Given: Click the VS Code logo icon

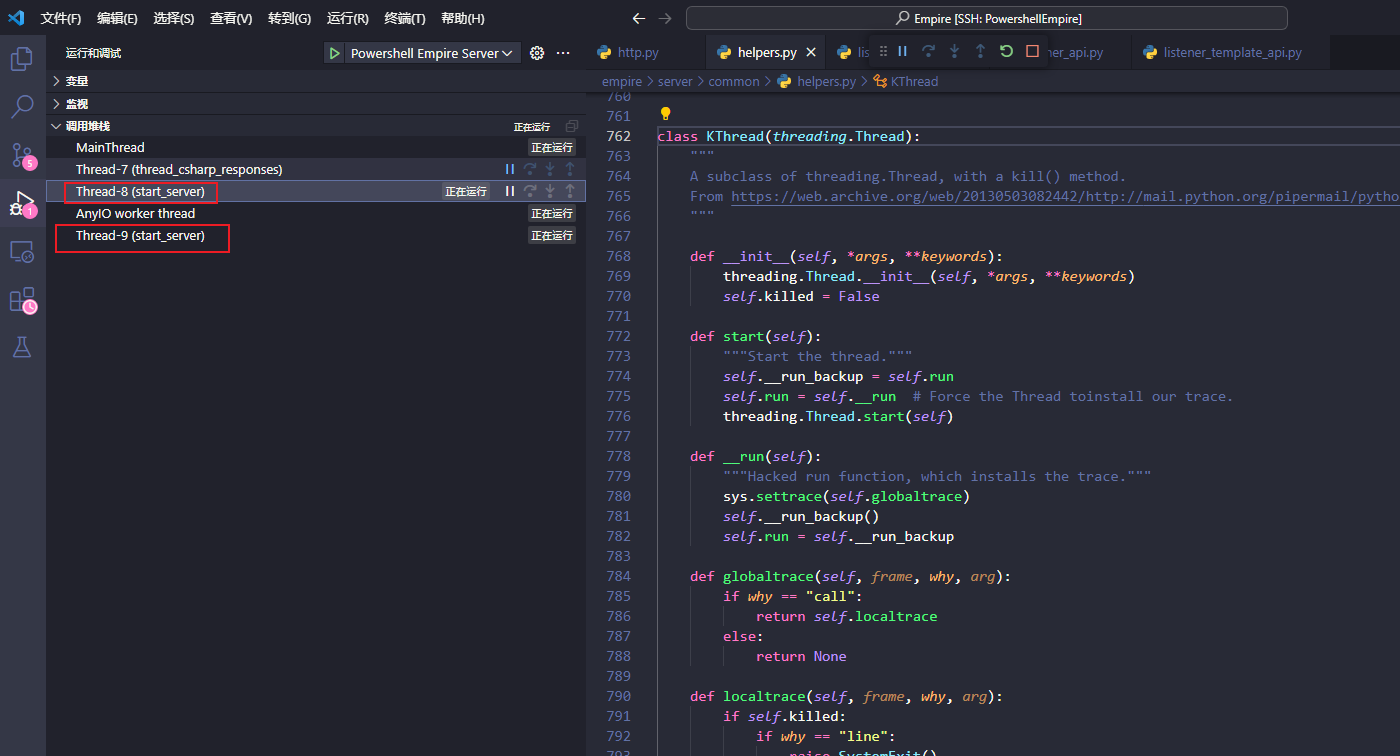Looking at the screenshot, I should pos(16,18).
